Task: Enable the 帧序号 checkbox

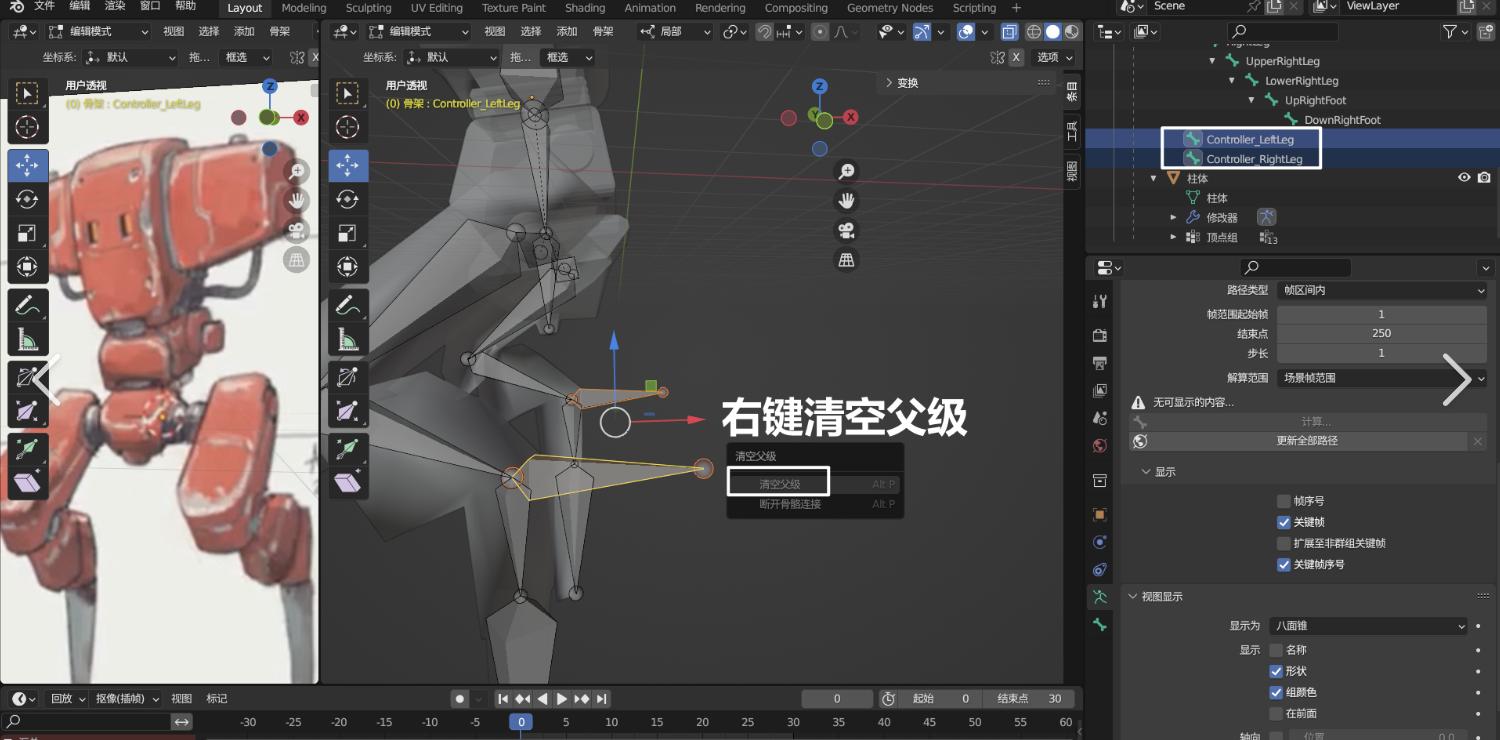Action: tap(1284, 501)
